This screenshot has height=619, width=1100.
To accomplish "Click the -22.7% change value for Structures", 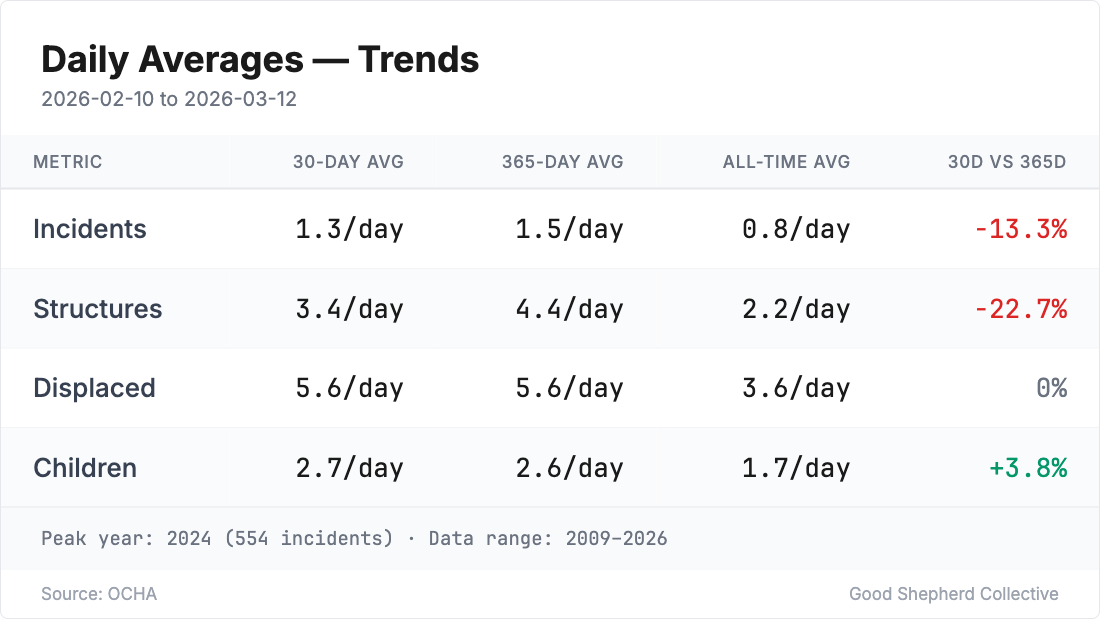I will tap(1021, 309).
